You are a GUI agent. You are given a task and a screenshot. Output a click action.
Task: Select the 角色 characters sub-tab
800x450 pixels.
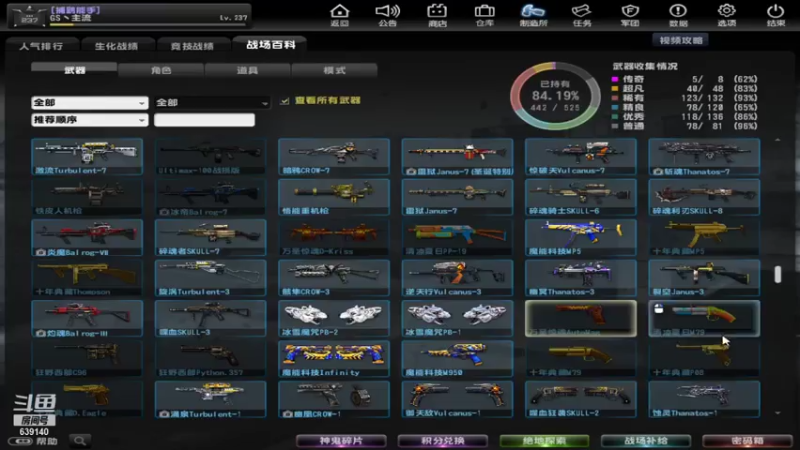161,70
